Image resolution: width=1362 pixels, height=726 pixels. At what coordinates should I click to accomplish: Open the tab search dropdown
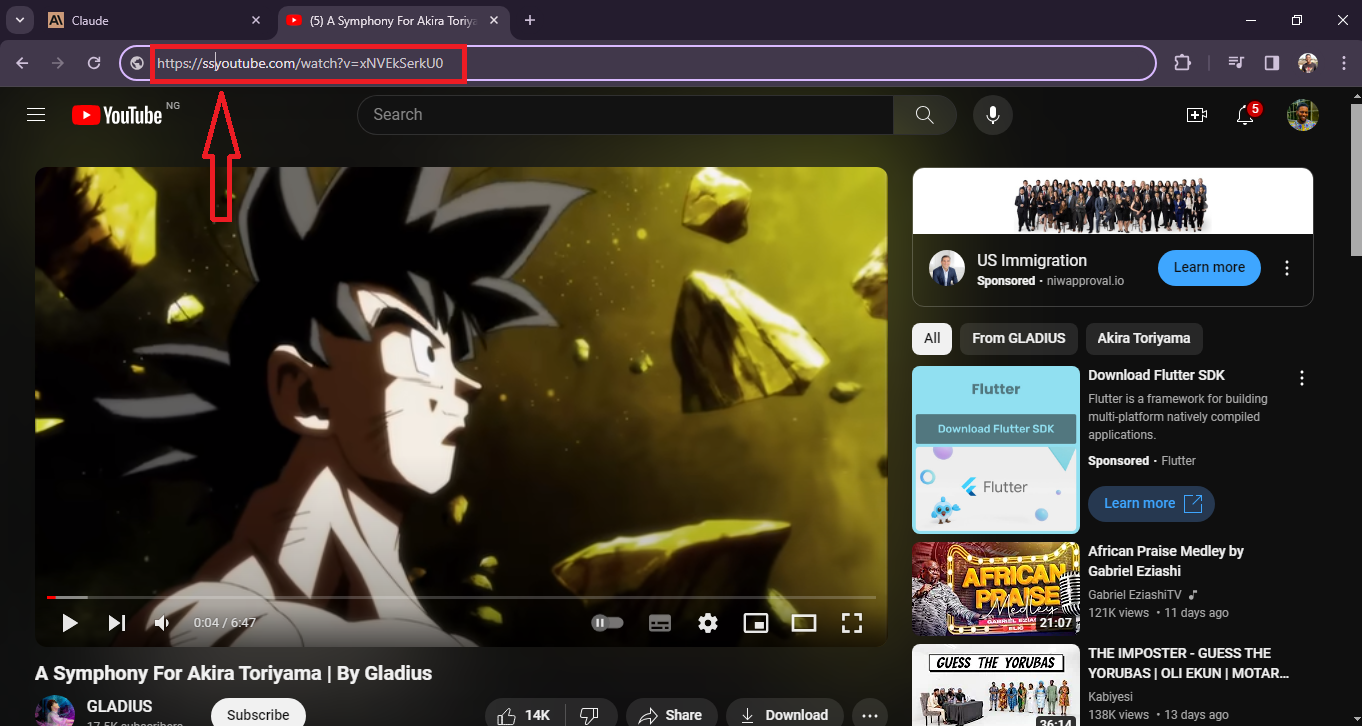[19, 20]
